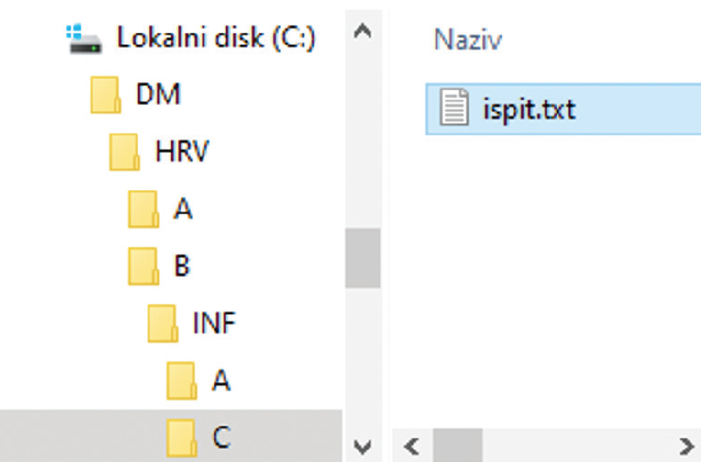Image resolution: width=701 pixels, height=462 pixels.
Task: Click the Lokalni disk (C:) label
Action: [216, 39]
